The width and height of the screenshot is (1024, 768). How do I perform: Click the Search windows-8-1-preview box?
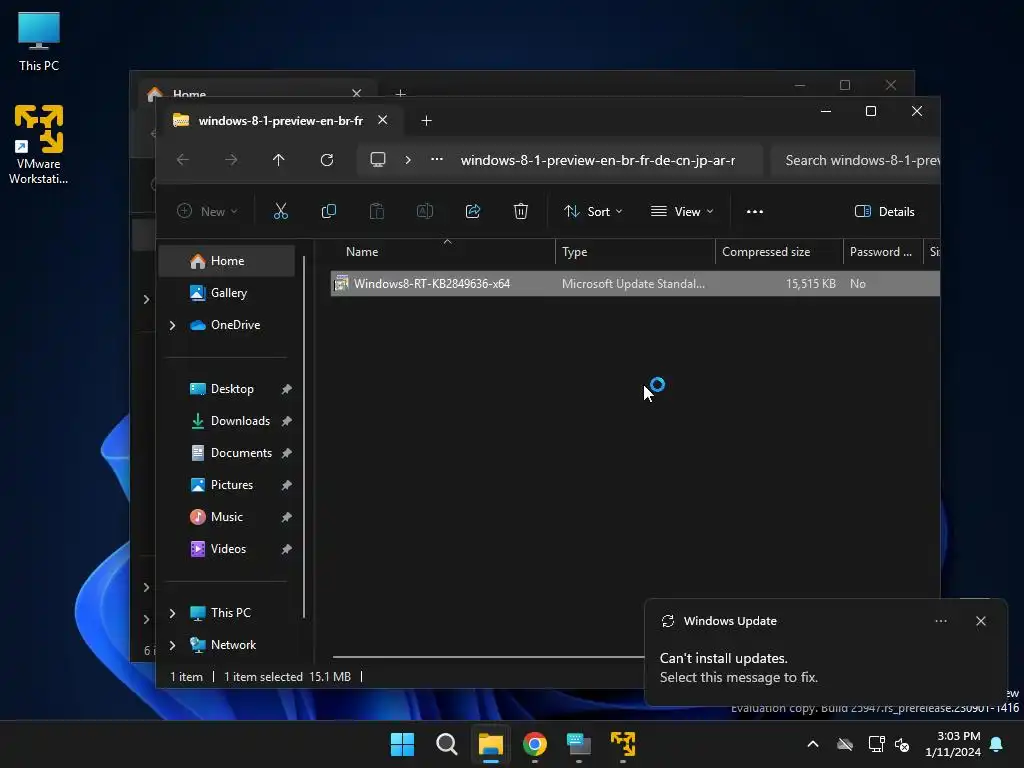[x=856, y=160]
